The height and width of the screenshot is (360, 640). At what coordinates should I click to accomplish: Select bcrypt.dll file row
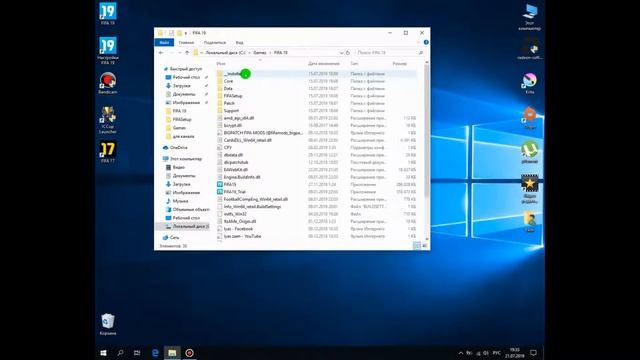coord(316,125)
